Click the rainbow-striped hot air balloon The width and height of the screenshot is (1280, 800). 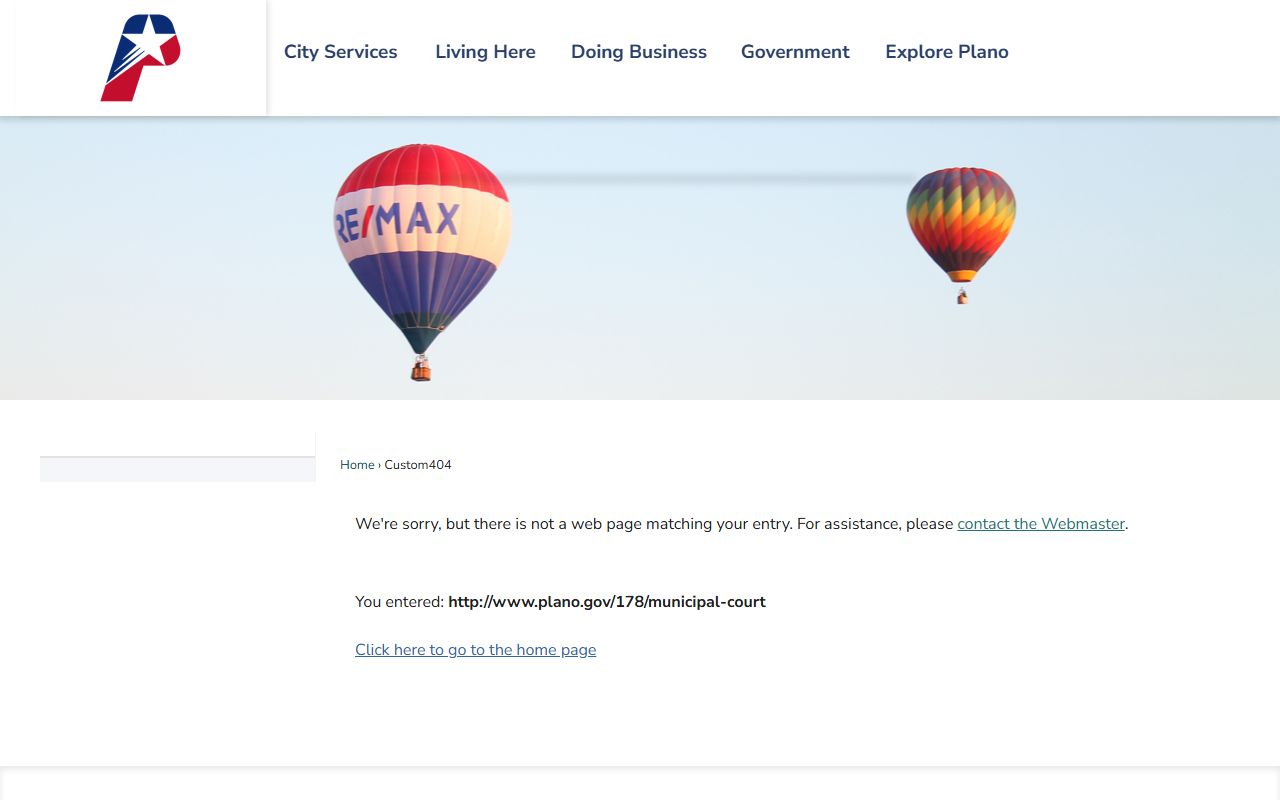click(961, 220)
